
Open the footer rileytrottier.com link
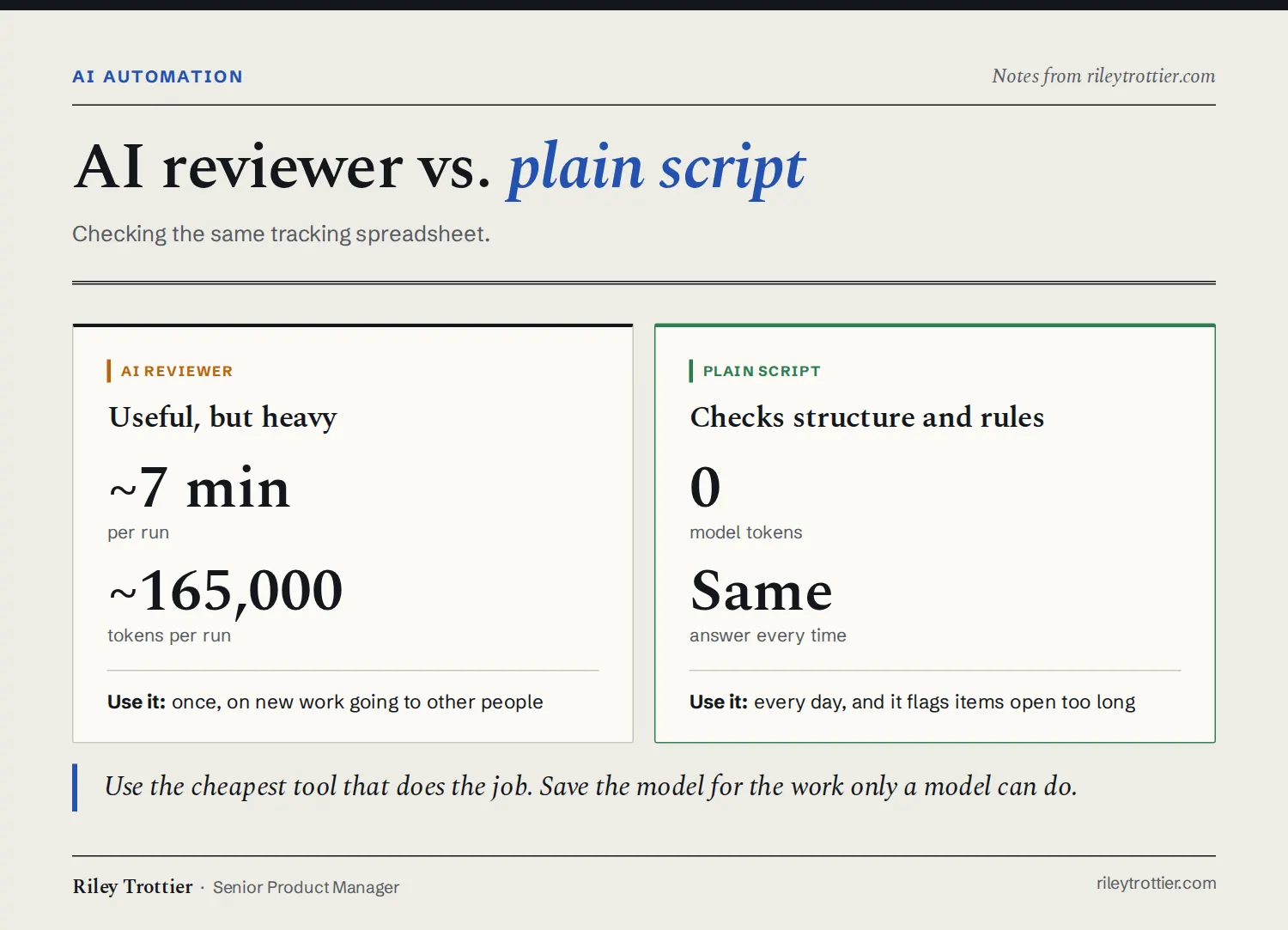(x=1156, y=883)
